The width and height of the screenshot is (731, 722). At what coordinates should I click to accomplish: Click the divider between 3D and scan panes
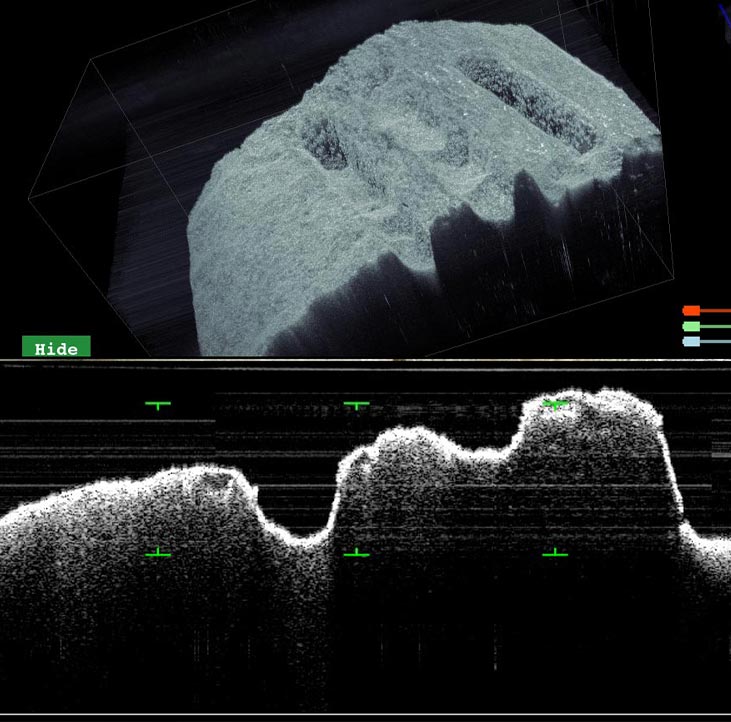click(365, 358)
